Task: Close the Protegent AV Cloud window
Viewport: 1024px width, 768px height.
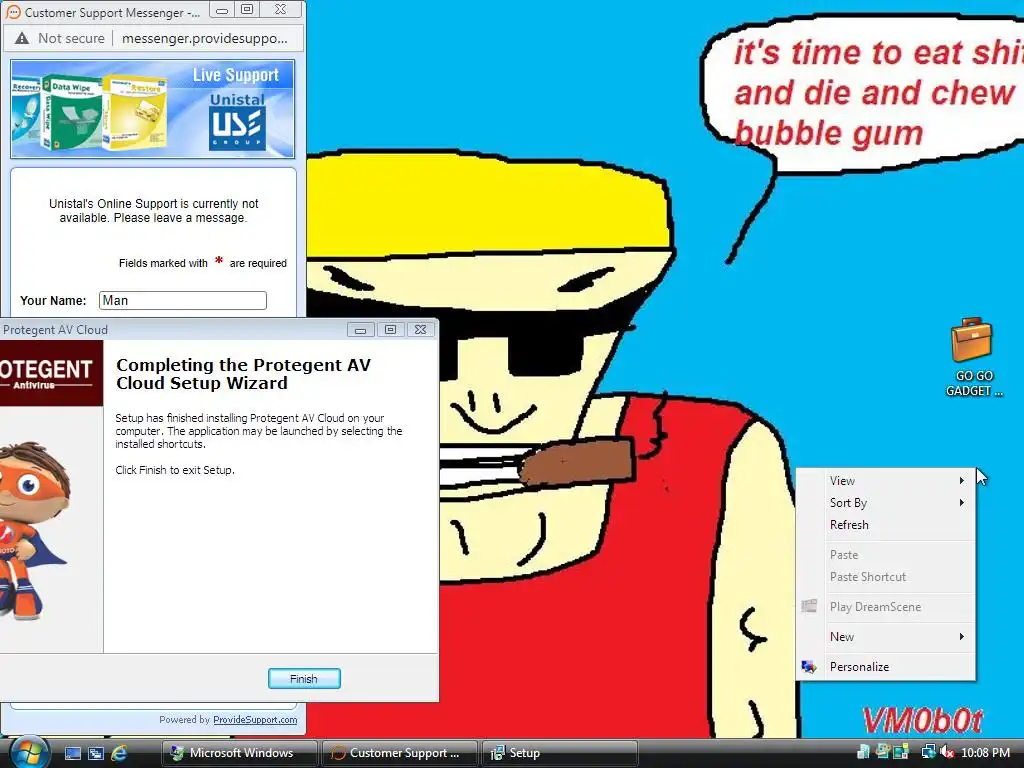Action: (421, 330)
